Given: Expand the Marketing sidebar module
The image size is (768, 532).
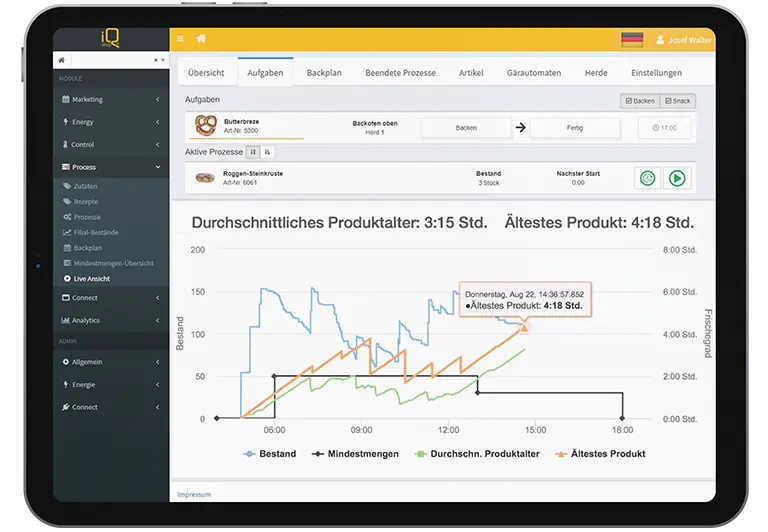Looking at the screenshot, I should 110,100.
